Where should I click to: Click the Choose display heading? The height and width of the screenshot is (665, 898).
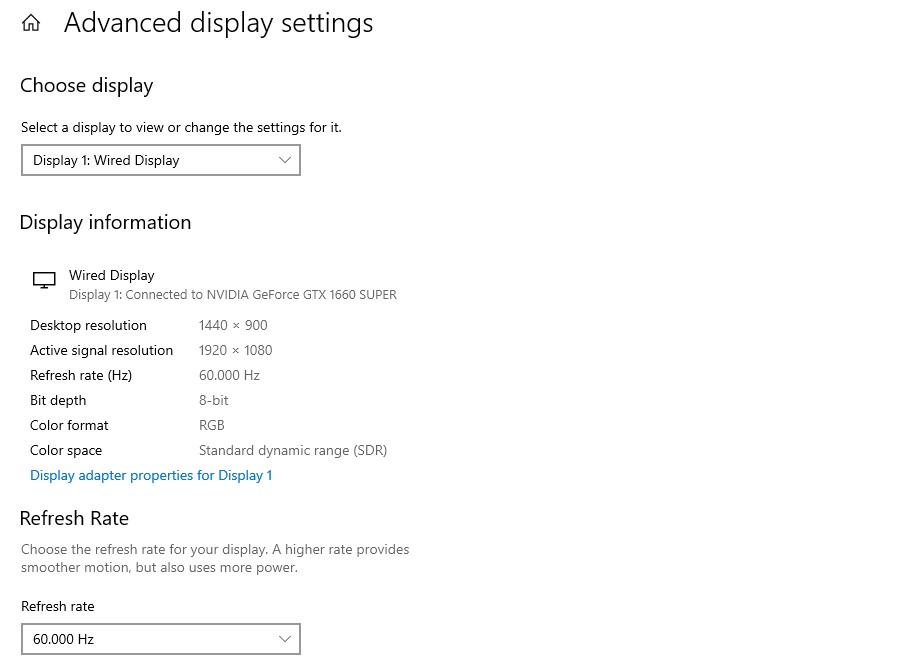[x=86, y=86]
